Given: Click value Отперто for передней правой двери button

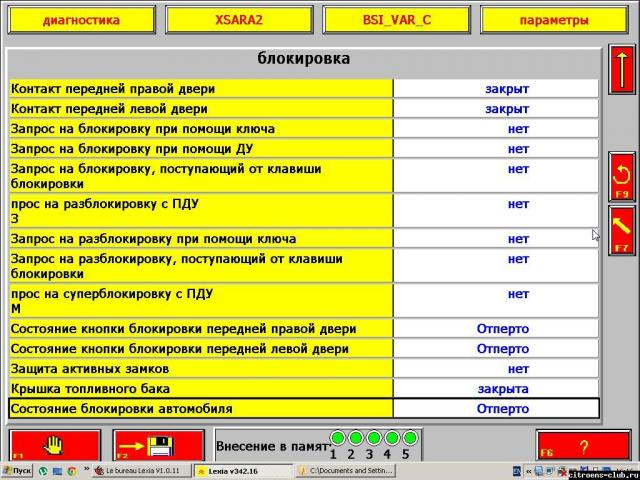Looking at the screenshot, I should (503, 329).
